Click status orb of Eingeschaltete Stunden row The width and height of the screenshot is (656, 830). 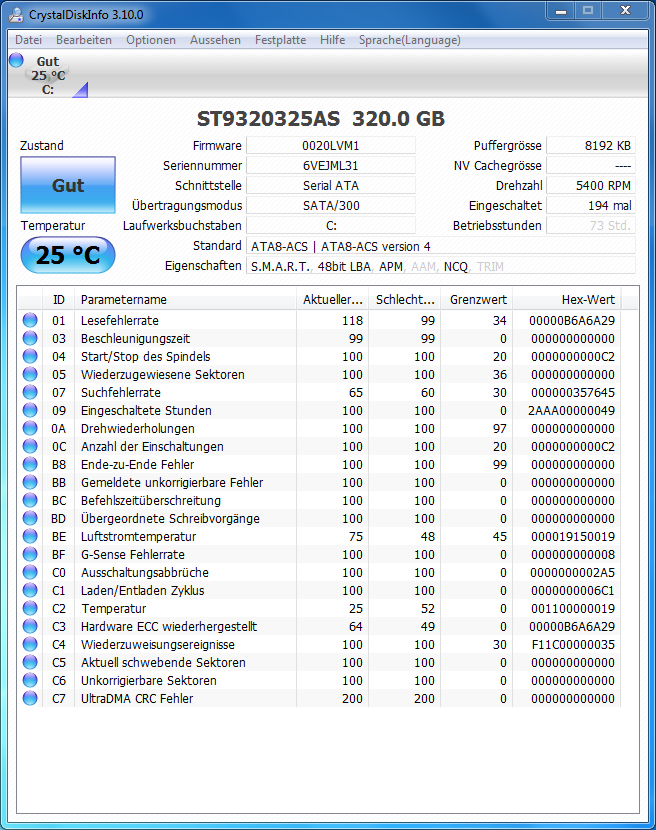point(30,410)
